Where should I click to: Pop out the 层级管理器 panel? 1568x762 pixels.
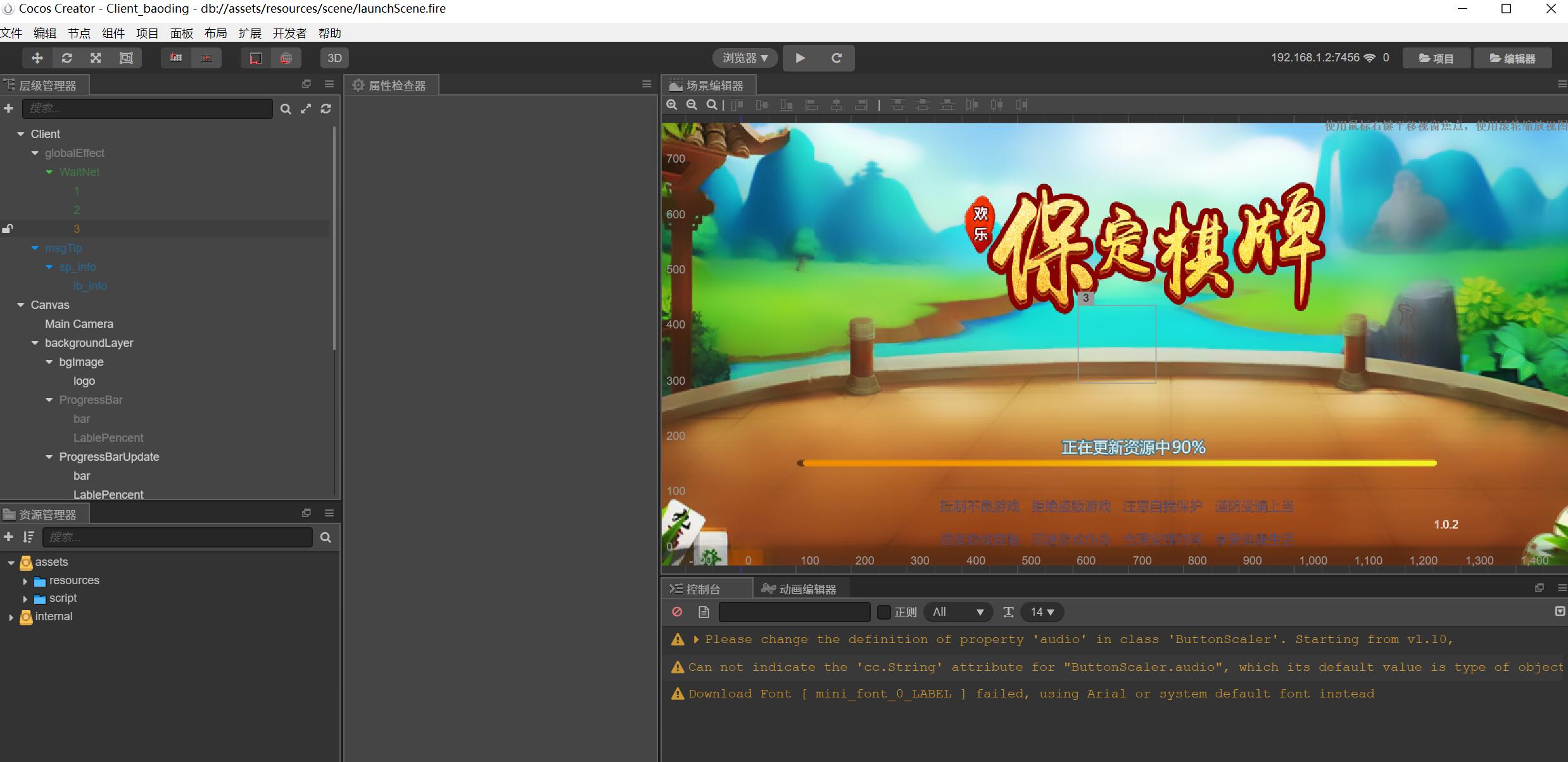tap(307, 84)
